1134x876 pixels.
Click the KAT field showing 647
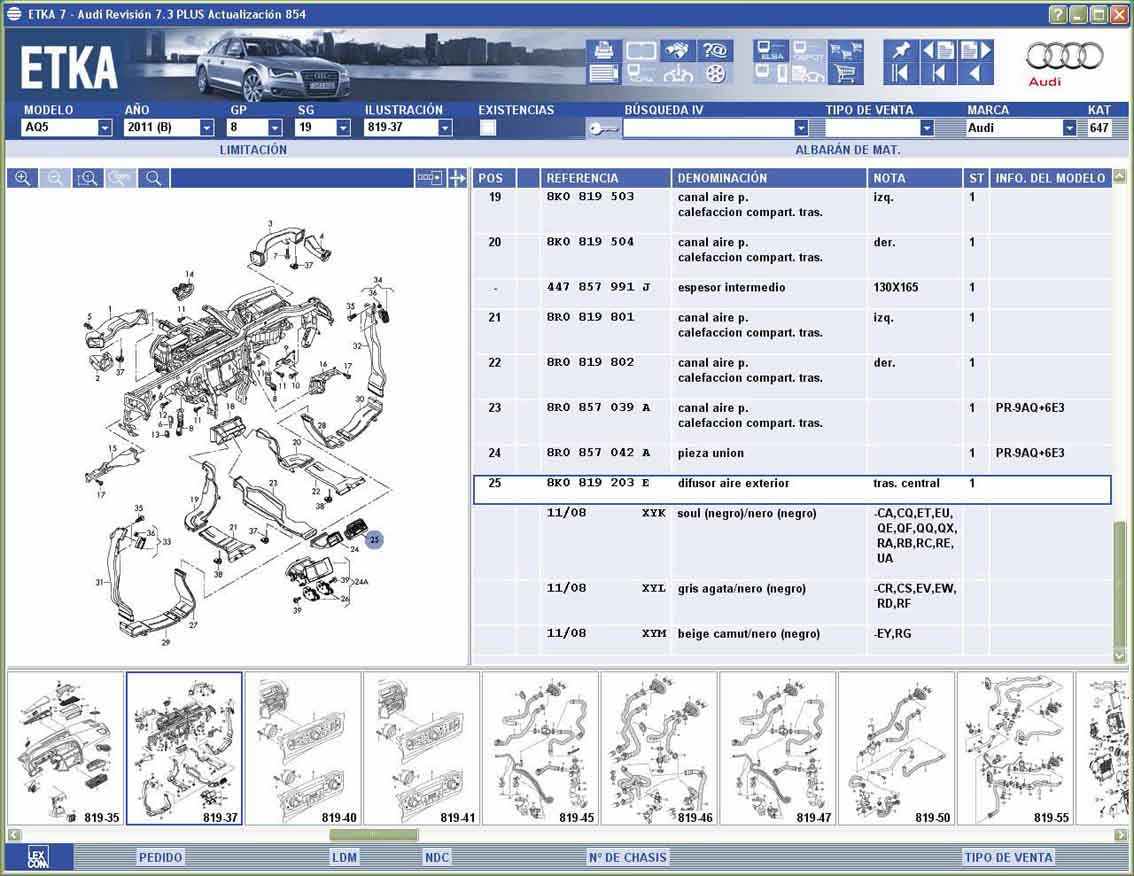[1099, 128]
